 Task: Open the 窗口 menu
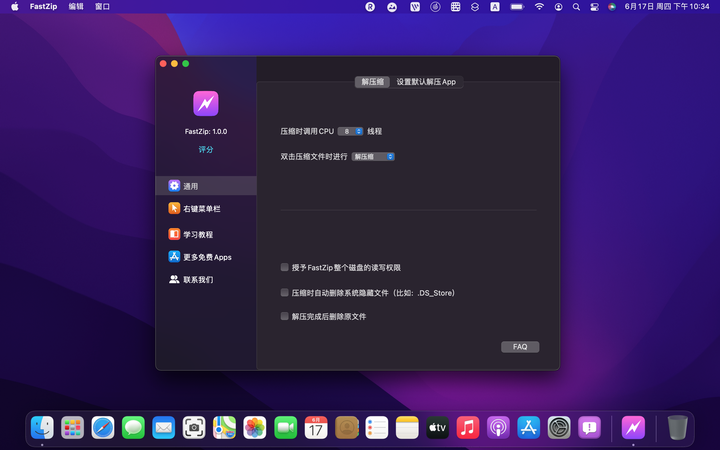[102, 6]
